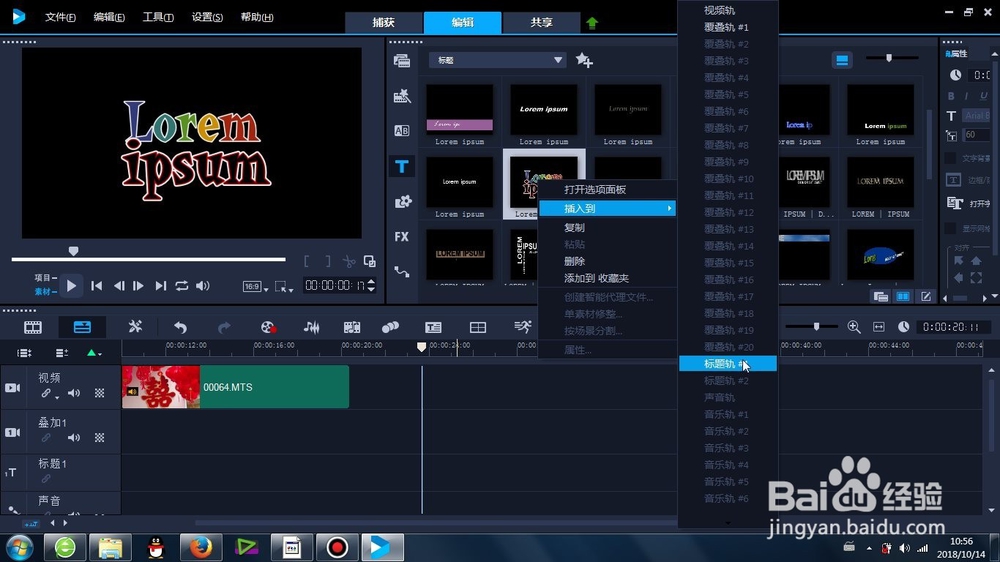Image resolution: width=1000 pixels, height=562 pixels.
Task: Choose 标题轨 #1 from the submenu
Action: (728, 364)
